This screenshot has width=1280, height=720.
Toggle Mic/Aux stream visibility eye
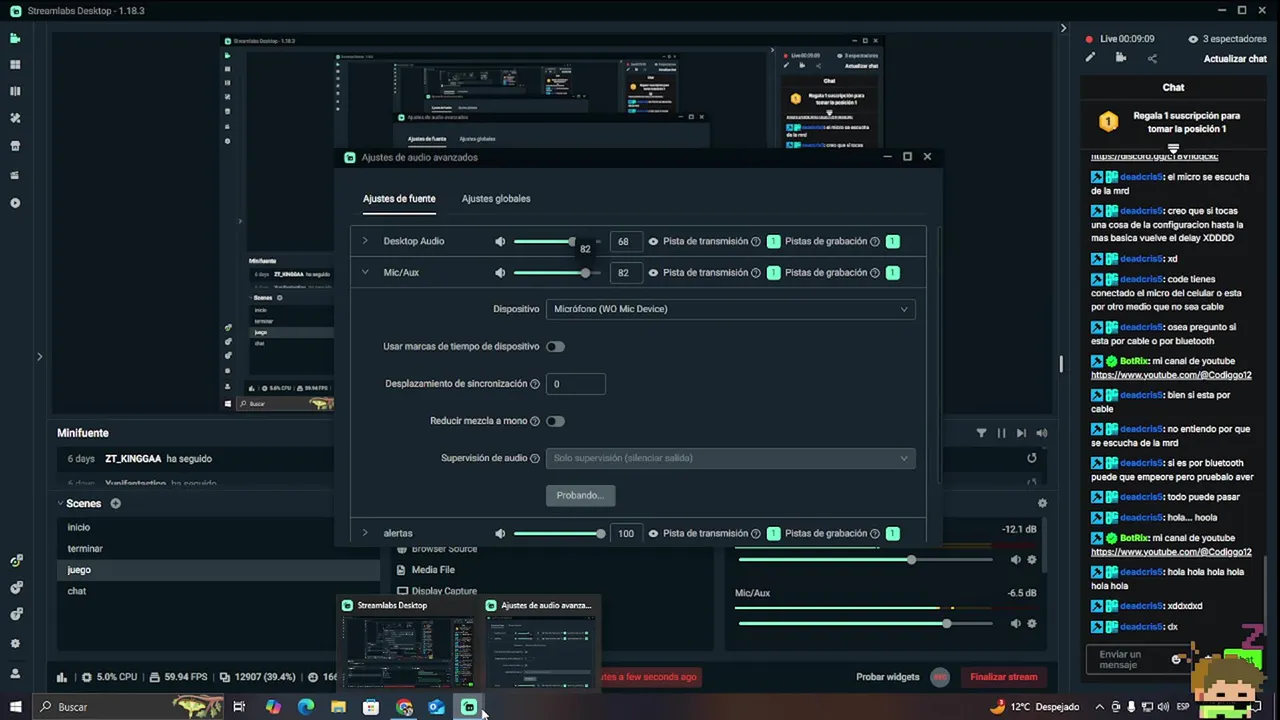pos(653,273)
